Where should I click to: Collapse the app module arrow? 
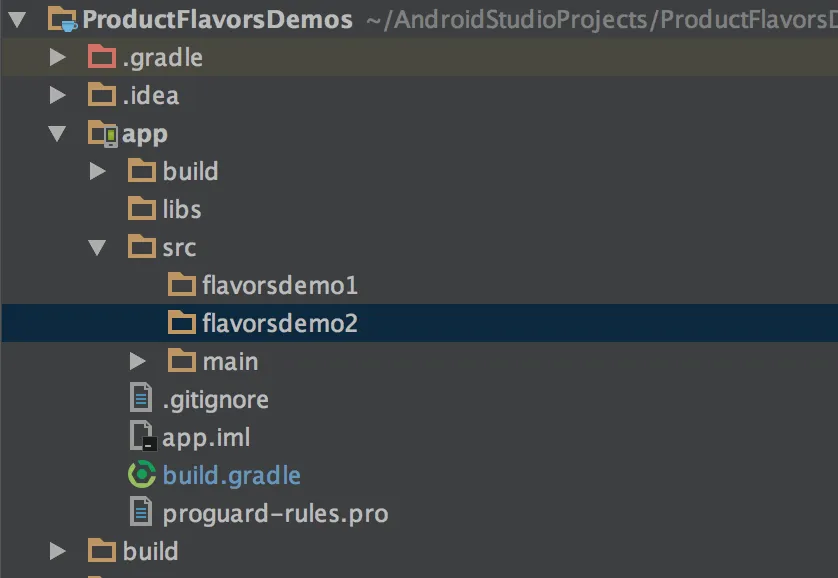(x=57, y=133)
